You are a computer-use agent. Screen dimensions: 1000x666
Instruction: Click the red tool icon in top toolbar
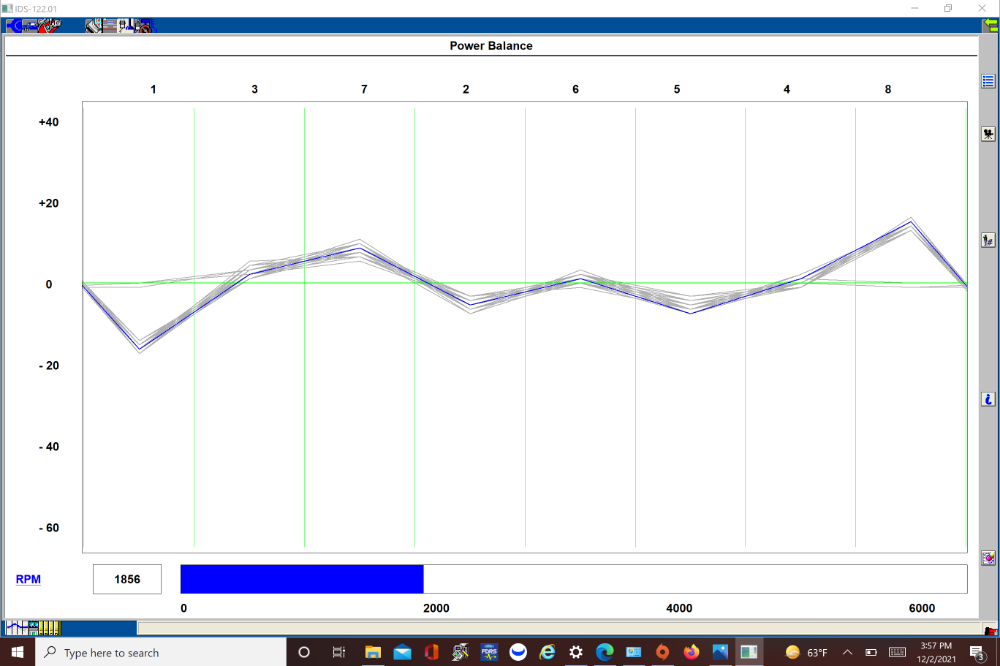coord(48,26)
